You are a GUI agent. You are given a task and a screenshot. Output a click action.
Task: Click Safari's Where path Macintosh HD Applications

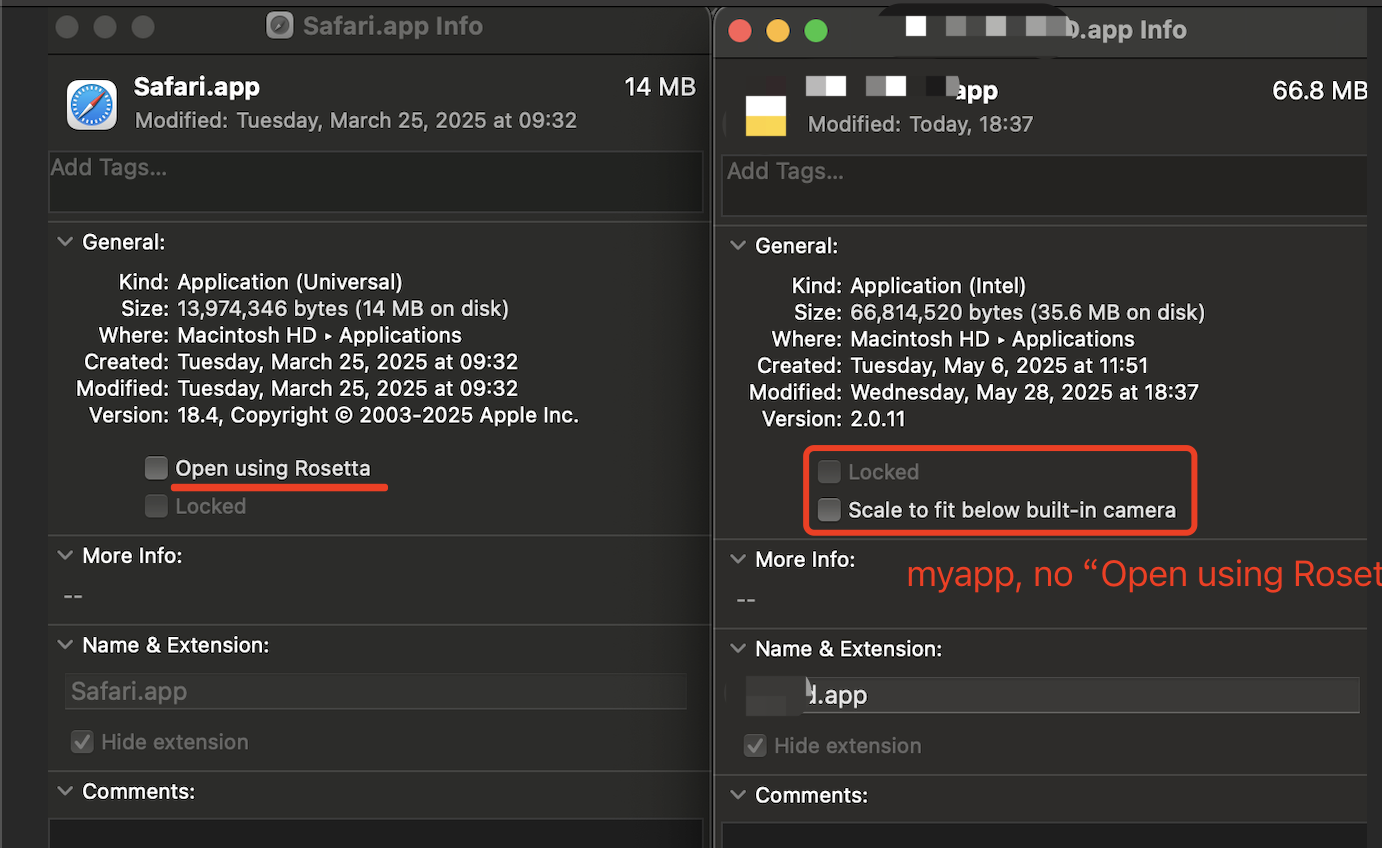click(320, 335)
